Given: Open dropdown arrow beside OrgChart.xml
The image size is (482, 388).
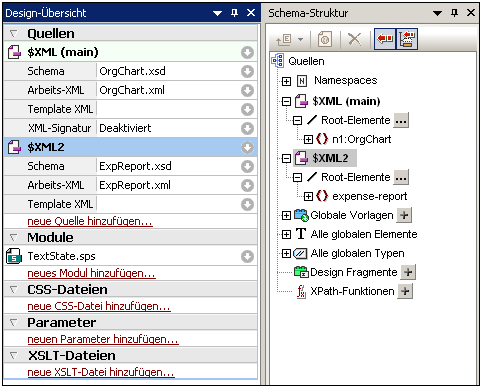Looking at the screenshot, I should (x=247, y=90).
